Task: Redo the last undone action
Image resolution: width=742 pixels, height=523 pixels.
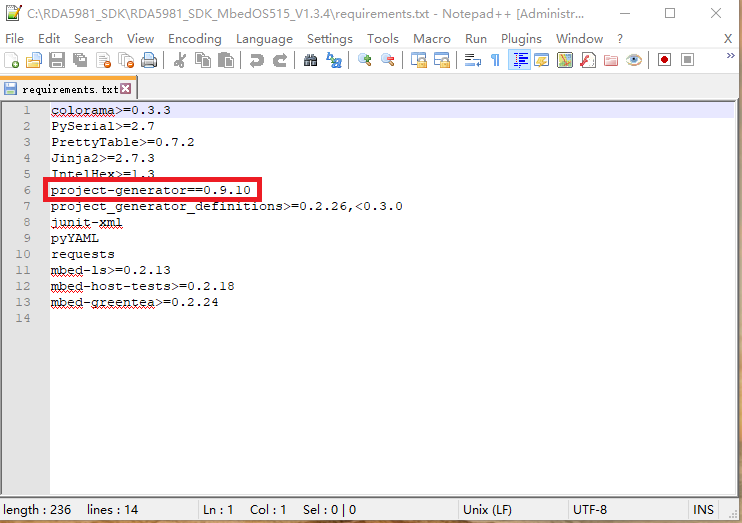Action: [x=280, y=60]
